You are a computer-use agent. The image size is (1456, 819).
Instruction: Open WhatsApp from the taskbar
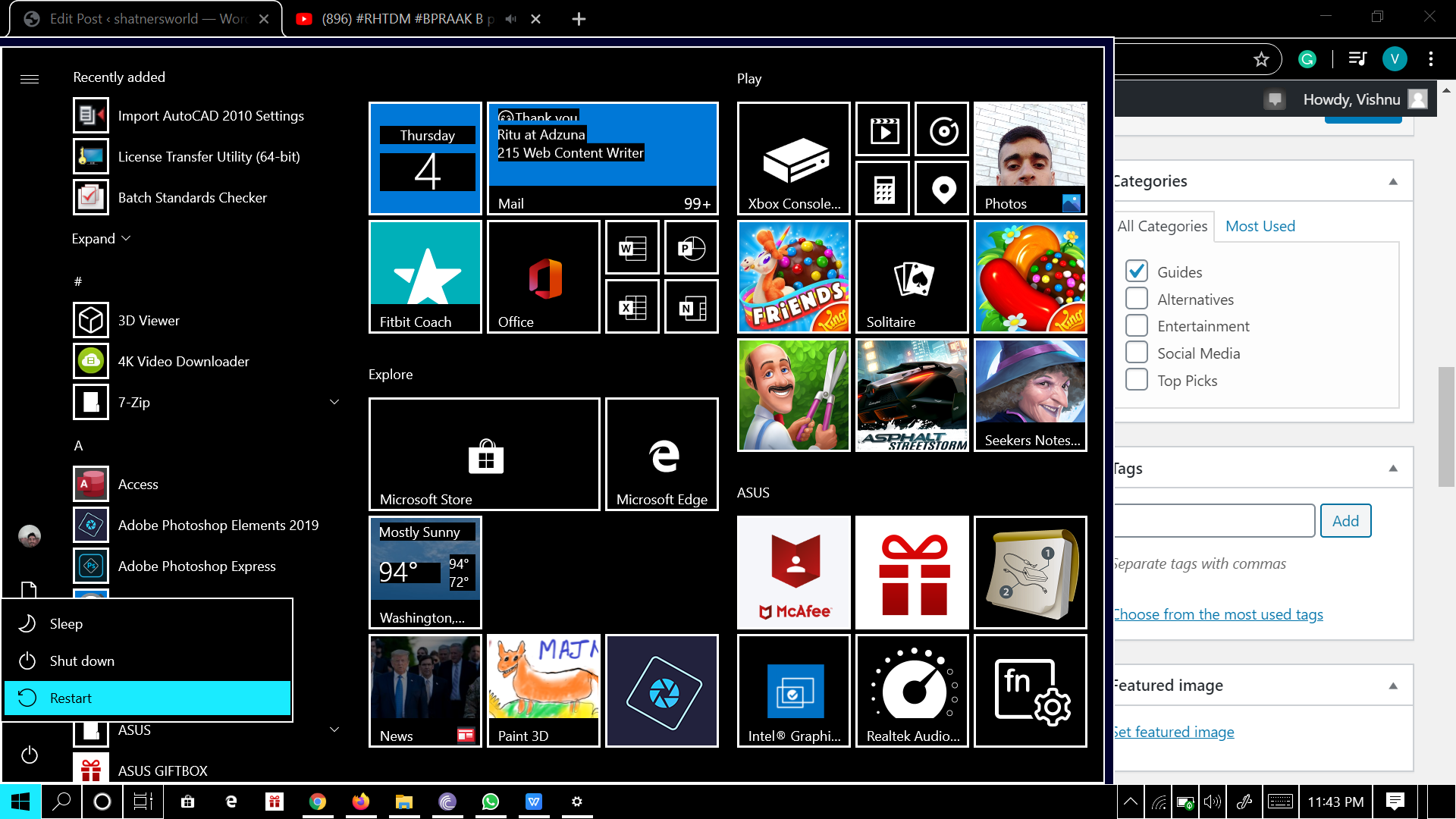(x=491, y=802)
